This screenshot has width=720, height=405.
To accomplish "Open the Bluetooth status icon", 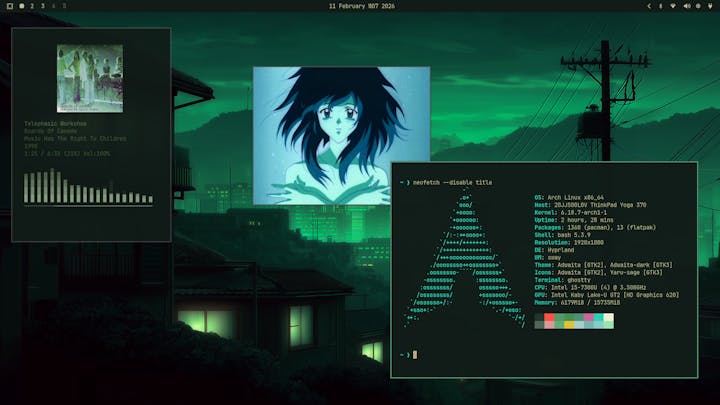I will 660,6.
